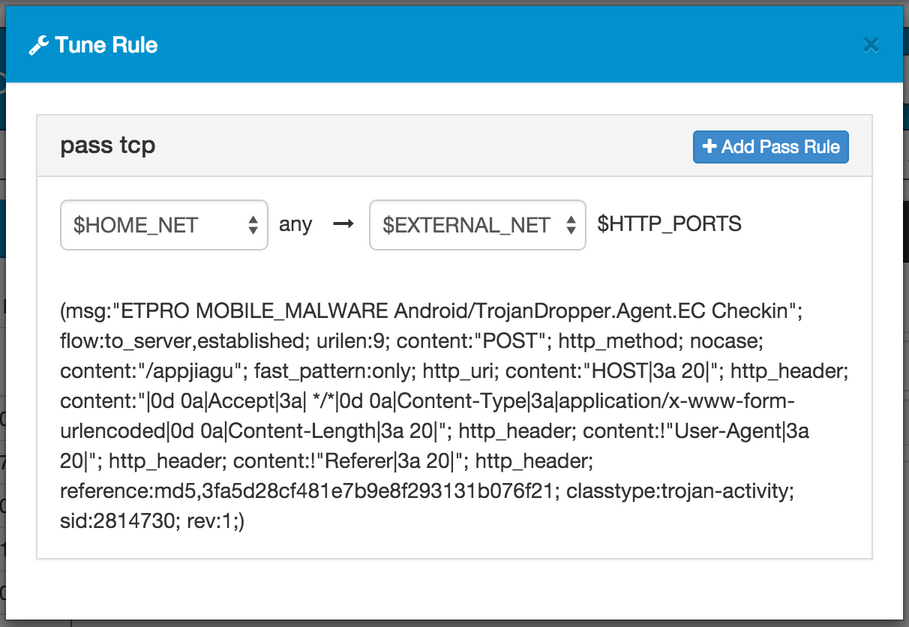
Task: Open the $EXTERNAL_NET destination network dropdown
Action: pos(477,224)
